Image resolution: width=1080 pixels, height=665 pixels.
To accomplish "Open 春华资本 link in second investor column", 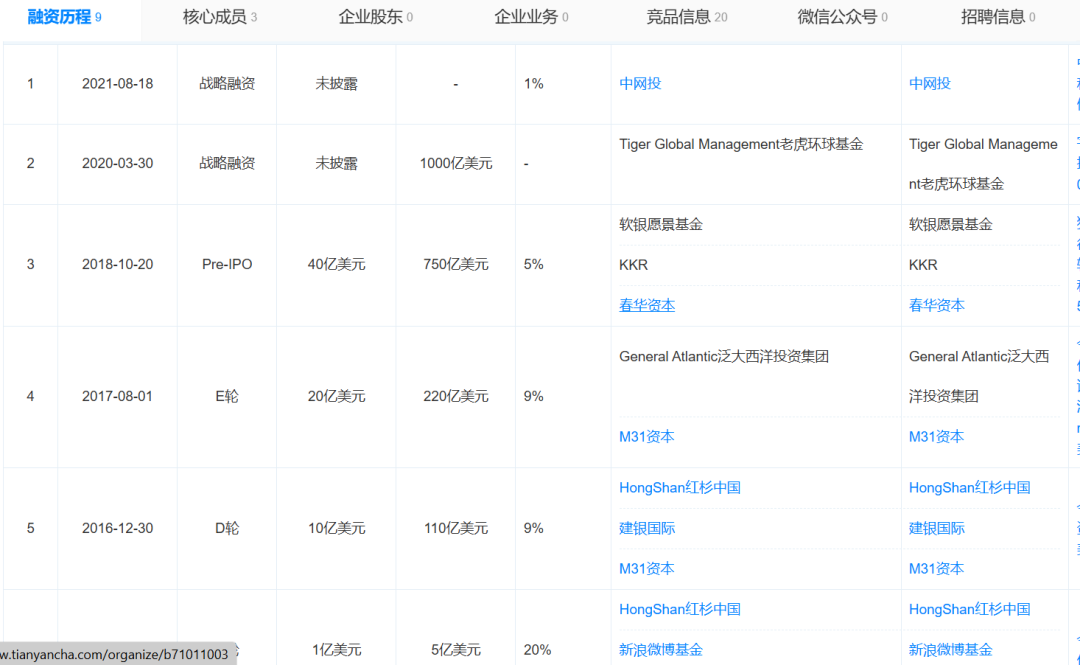I will click(x=937, y=305).
